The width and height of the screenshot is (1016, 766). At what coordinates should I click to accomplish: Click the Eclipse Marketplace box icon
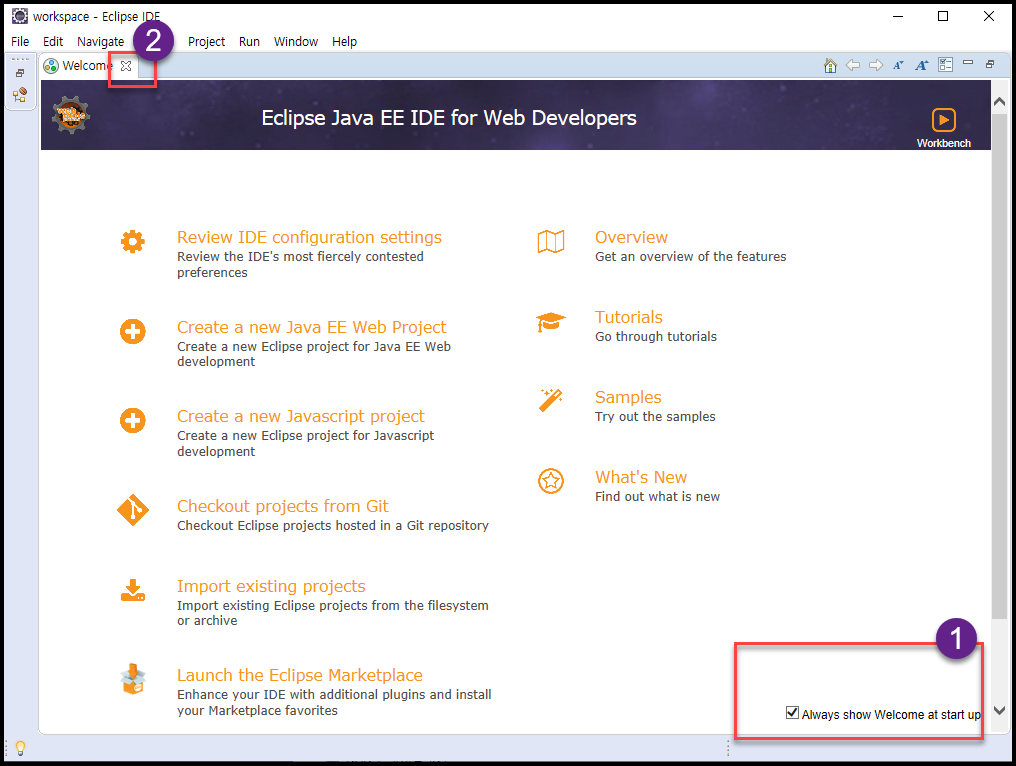tap(133, 679)
